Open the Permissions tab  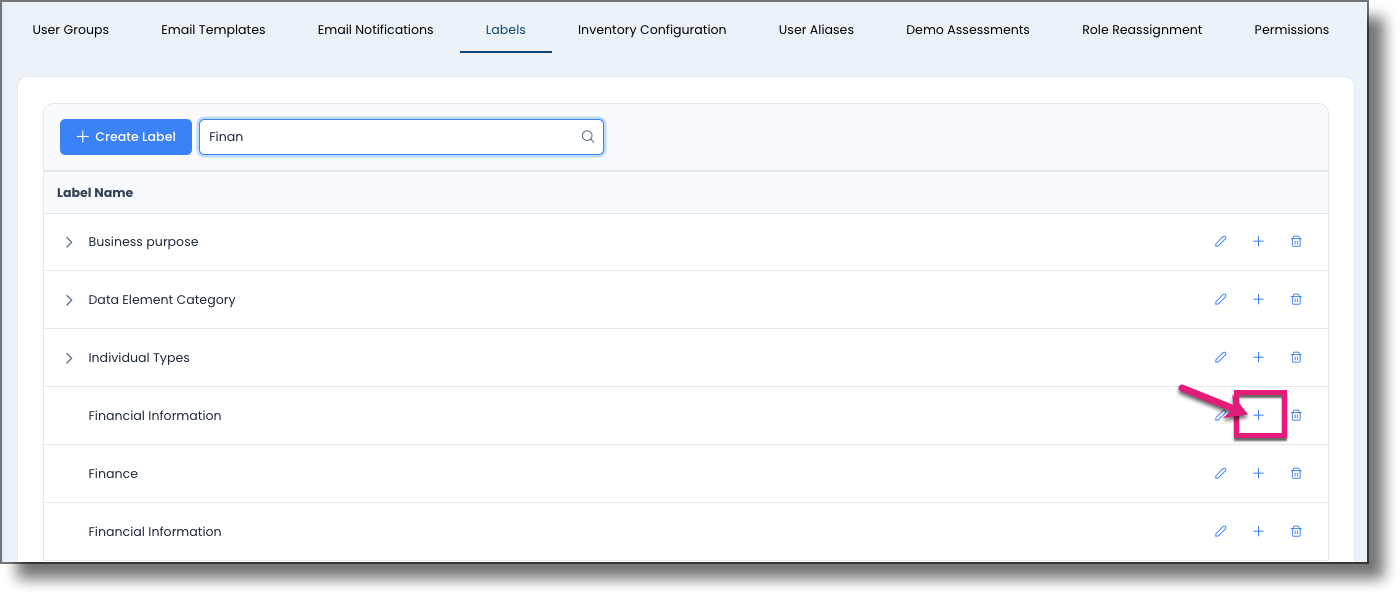(x=1292, y=30)
